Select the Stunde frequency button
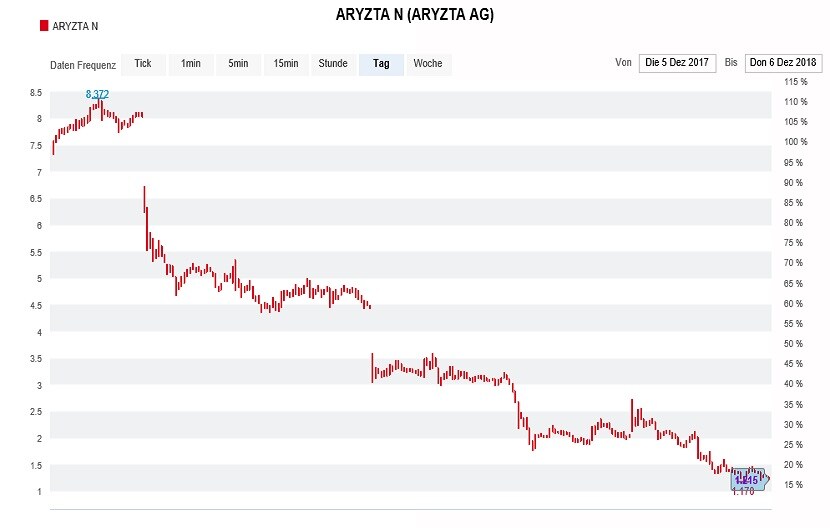 pyautogui.click(x=333, y=64)
